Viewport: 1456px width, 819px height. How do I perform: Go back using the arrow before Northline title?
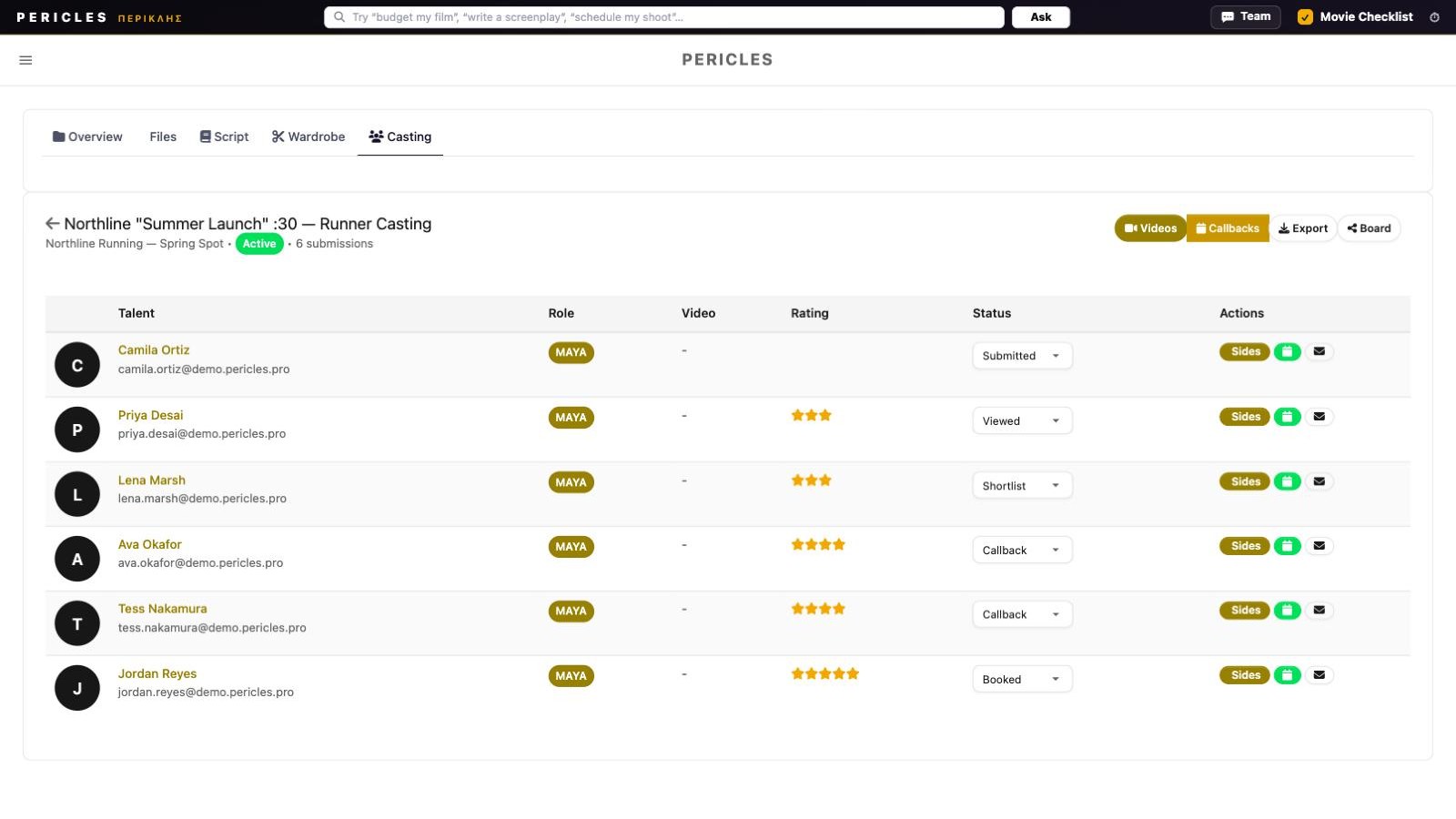pyautogui.click(x=53, y=224)
